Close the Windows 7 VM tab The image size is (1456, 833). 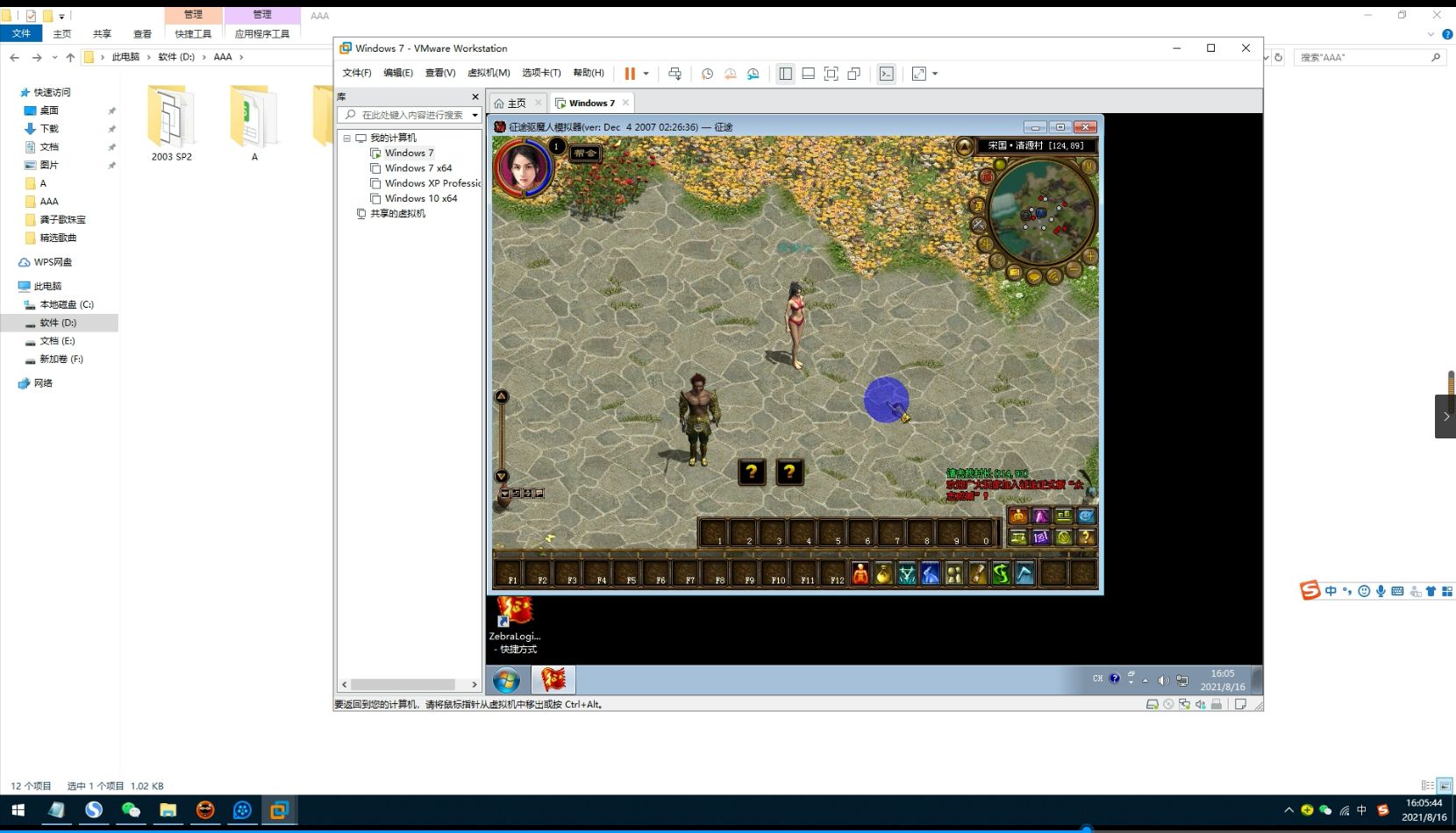pos(625,103)
